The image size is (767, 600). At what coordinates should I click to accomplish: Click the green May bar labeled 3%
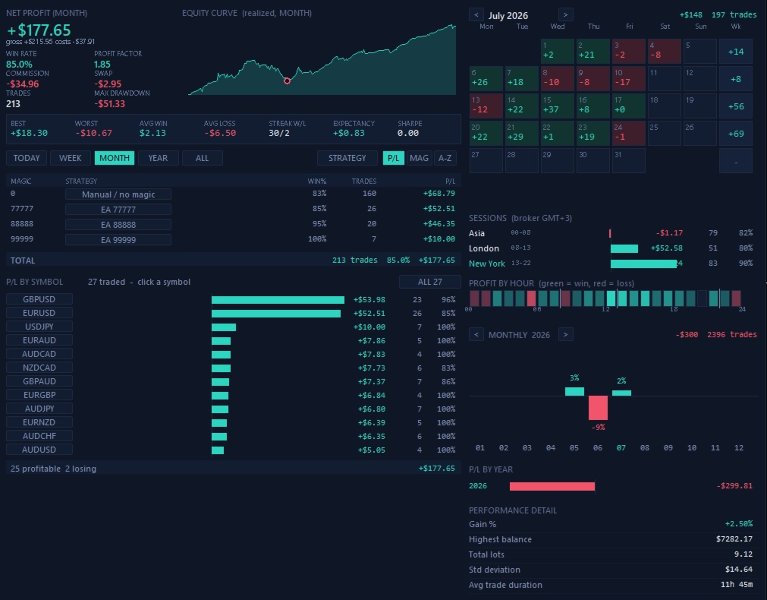pos(574,391)
